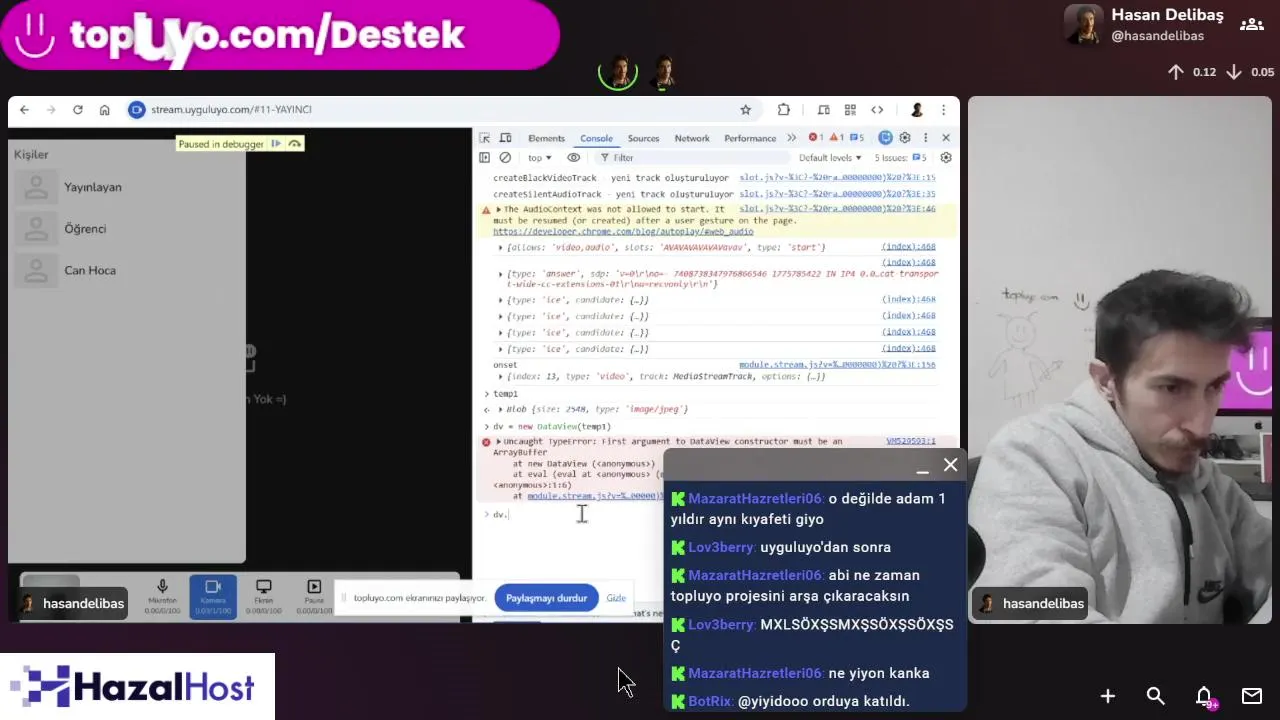Click the code brackets extension icon
This screenshot has height=720, width=1280.
pos(877,110)
